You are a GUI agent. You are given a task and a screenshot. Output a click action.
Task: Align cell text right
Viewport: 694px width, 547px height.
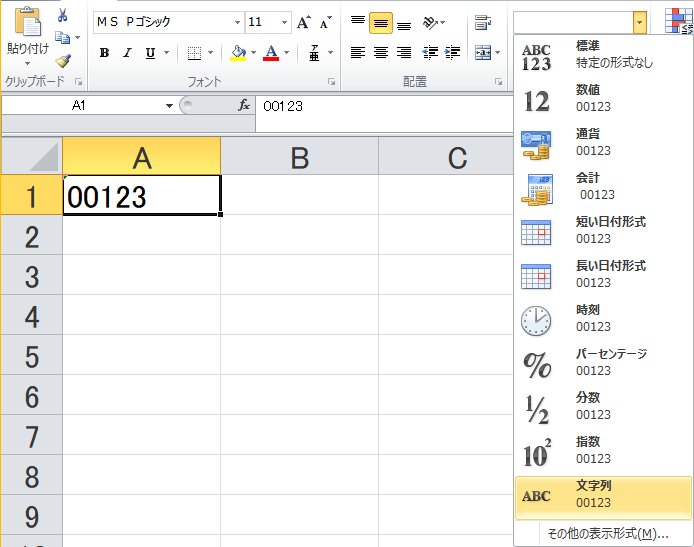click(404, 53)
